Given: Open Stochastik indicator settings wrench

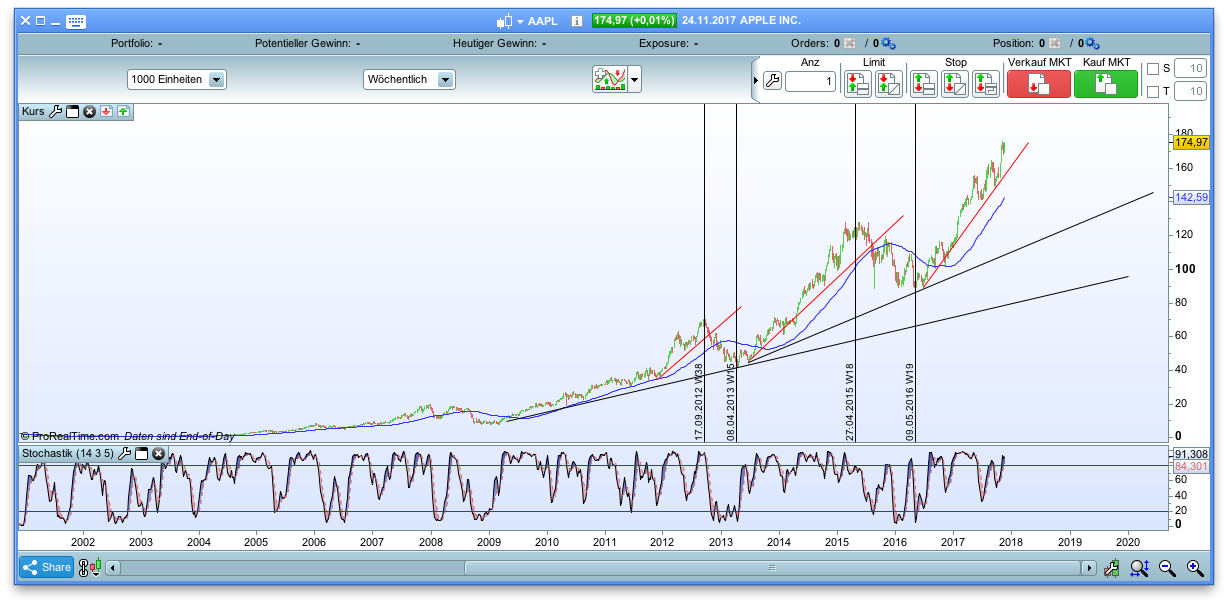Looking at the screenshot, I should pyautogui.click(x=125, y=454).
